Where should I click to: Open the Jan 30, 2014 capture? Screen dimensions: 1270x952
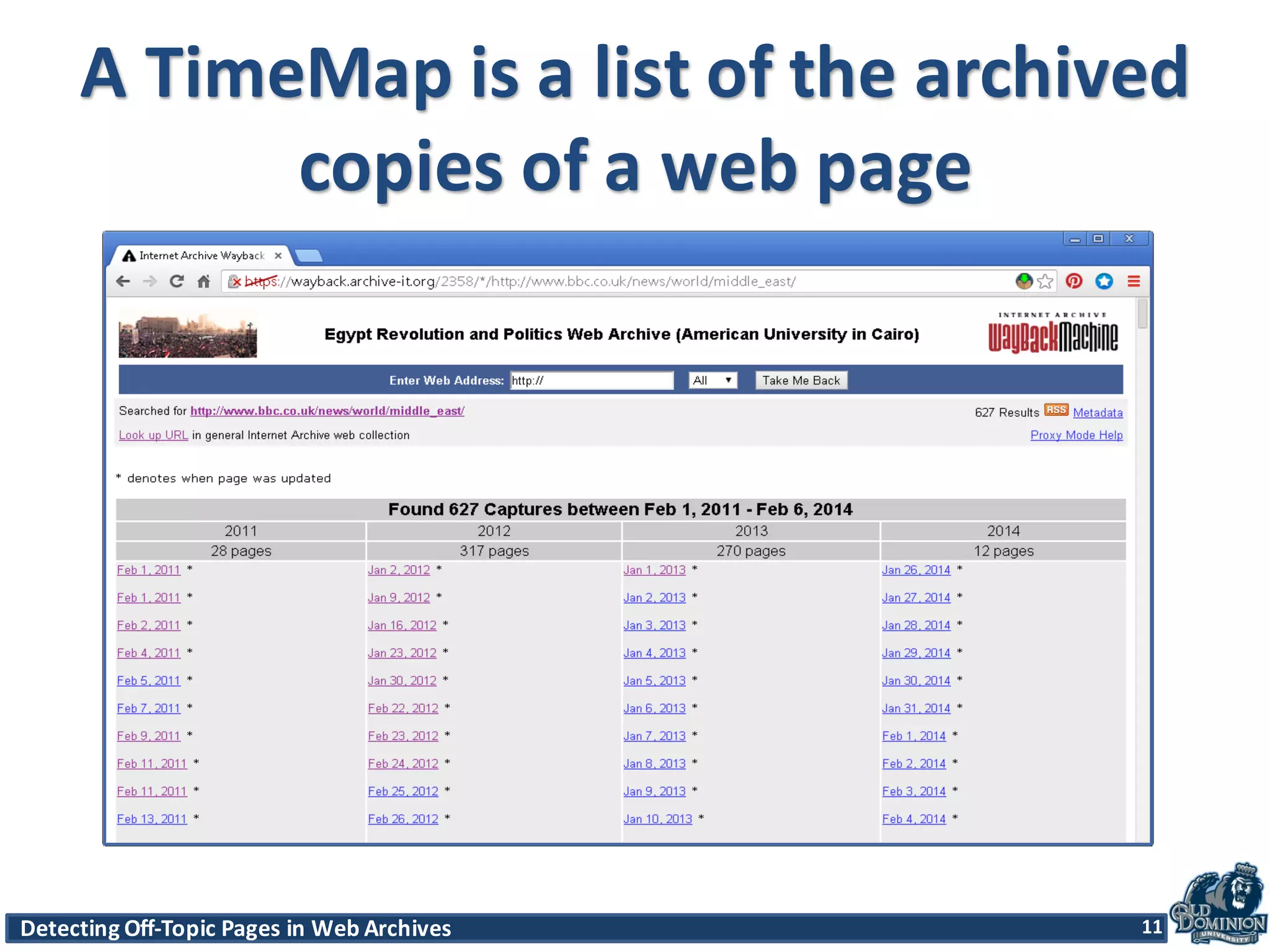(x=916, y=681)
